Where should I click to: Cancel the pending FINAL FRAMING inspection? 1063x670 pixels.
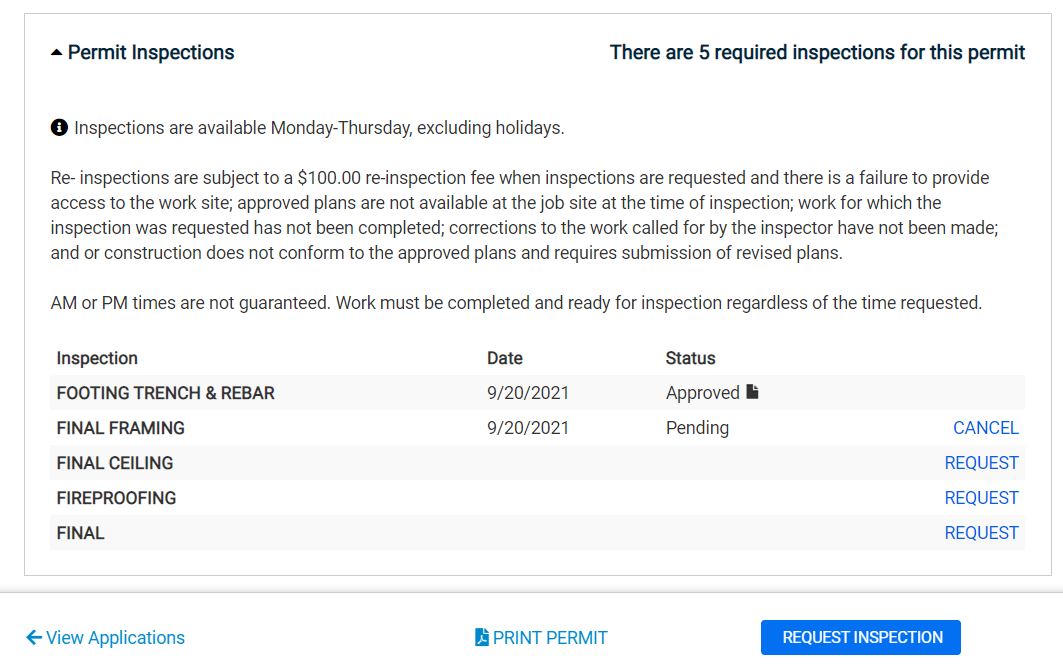[985, 427]
